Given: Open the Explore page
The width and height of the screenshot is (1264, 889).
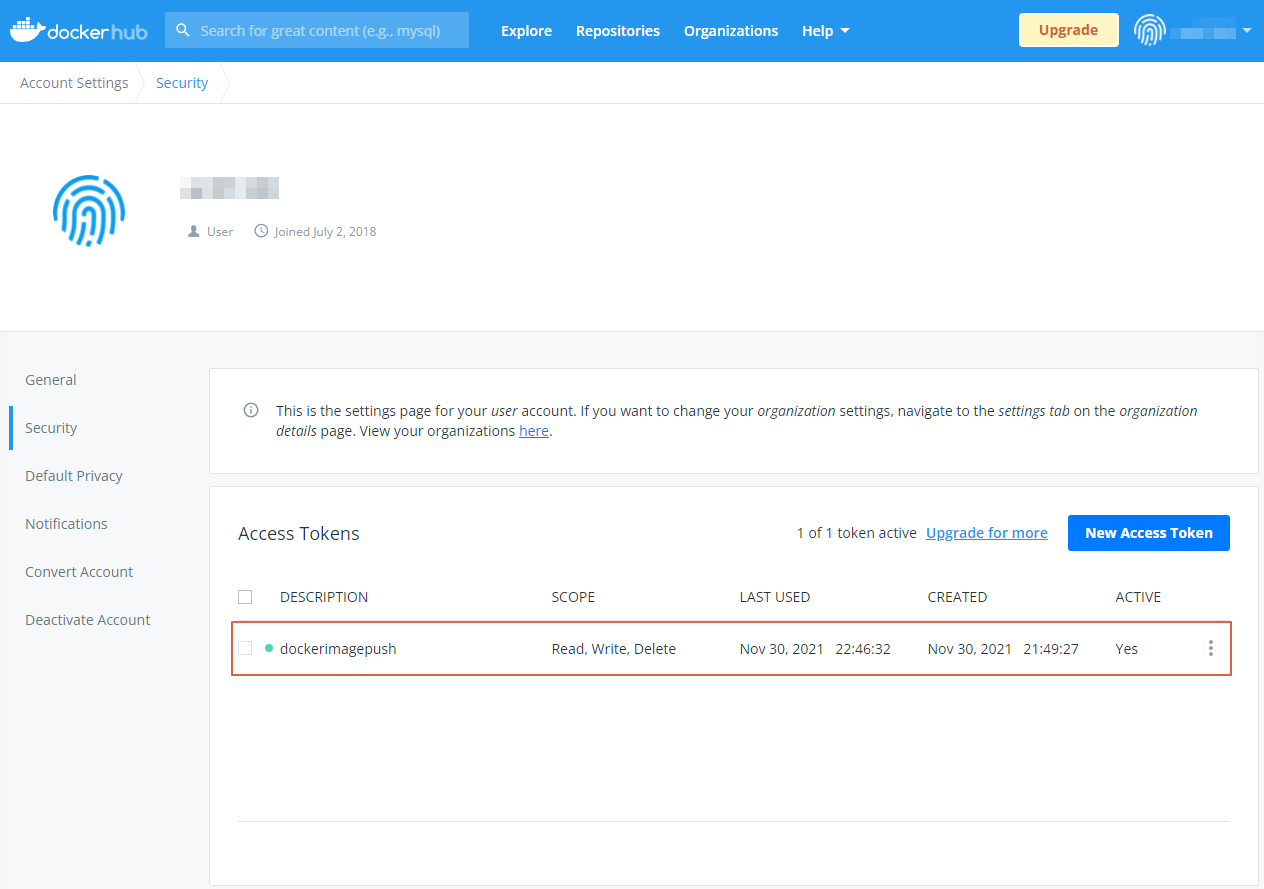Looking at the screenshot, I should 526,31.
